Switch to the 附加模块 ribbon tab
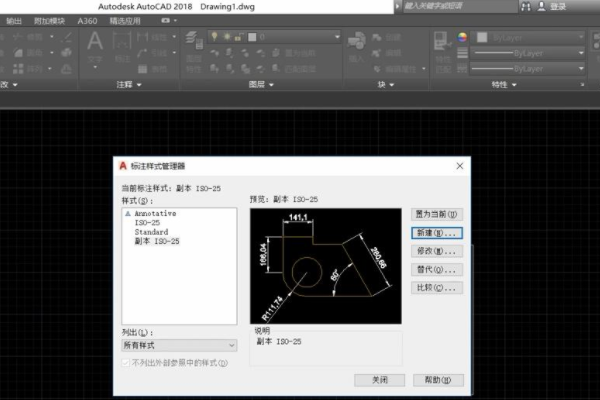Viewport: 600px width, 400px height. [50, 19]
